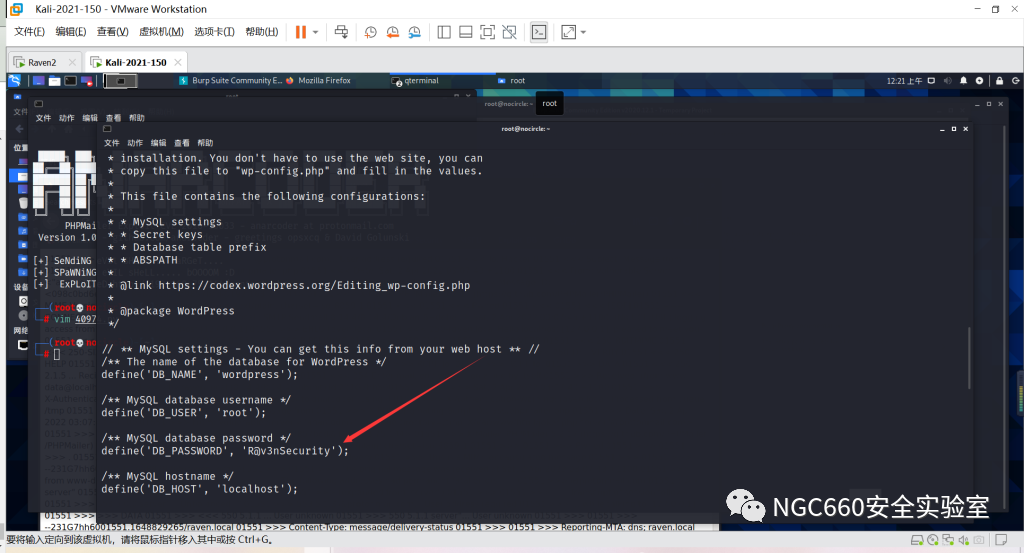The height and width of the screenshot is (553, 1024).
Task: Launch the terminal emulator from Kali panel
Action: [x=70, y=81]
